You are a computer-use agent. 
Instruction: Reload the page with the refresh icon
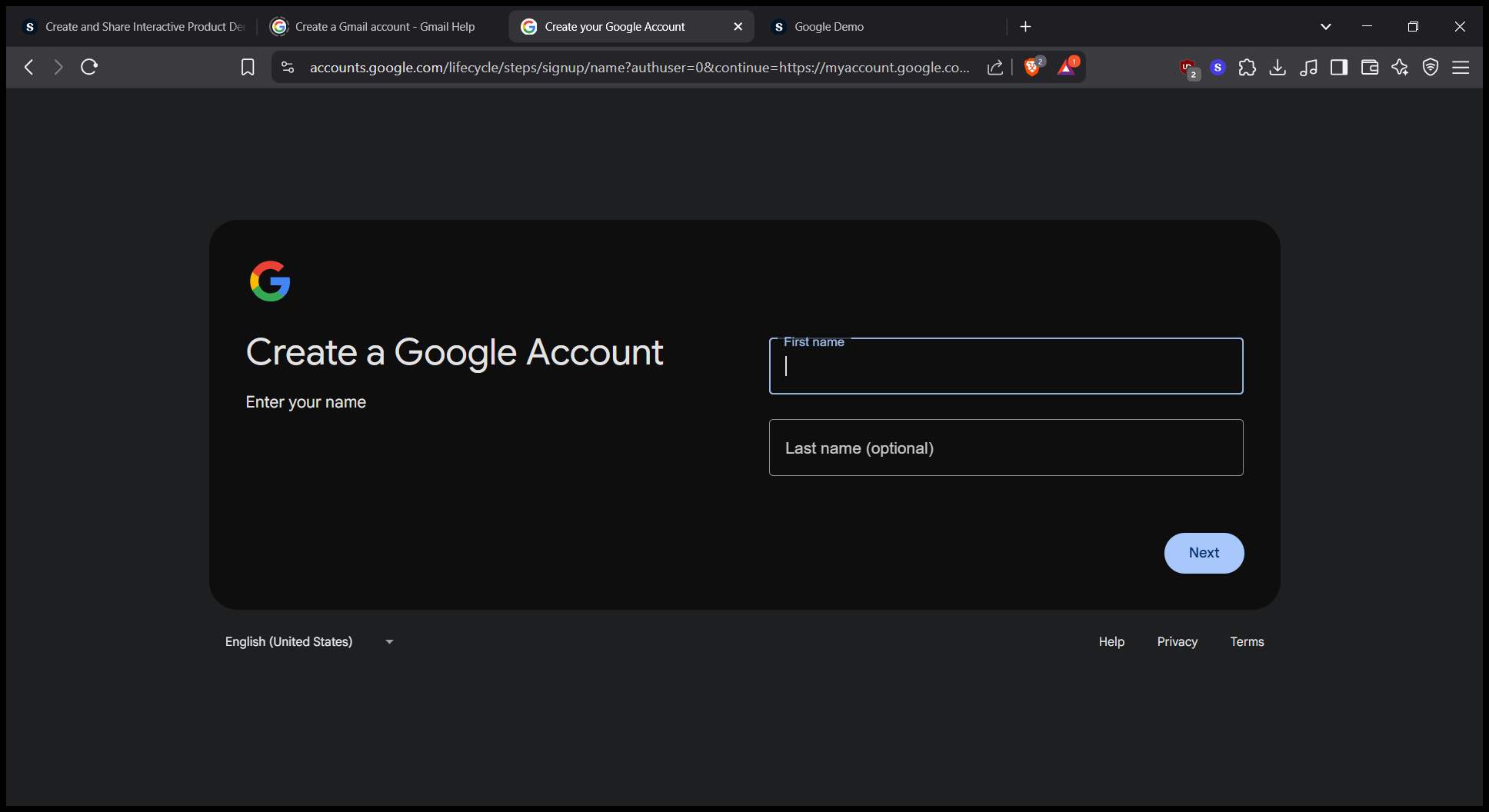tap(89, 67)
